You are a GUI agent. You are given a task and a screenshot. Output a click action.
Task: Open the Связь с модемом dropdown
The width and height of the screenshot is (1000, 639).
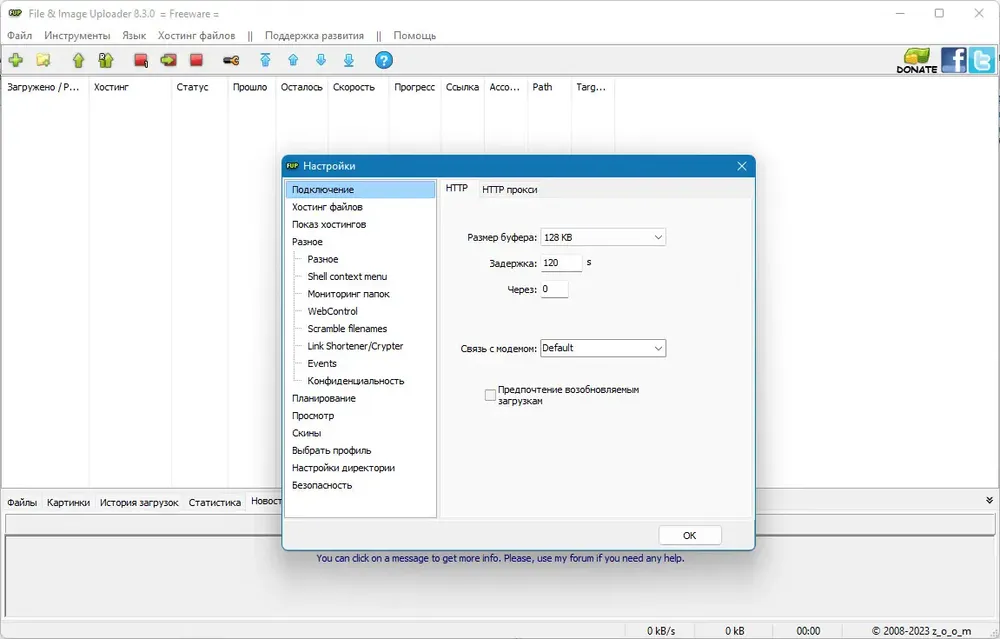603,348
